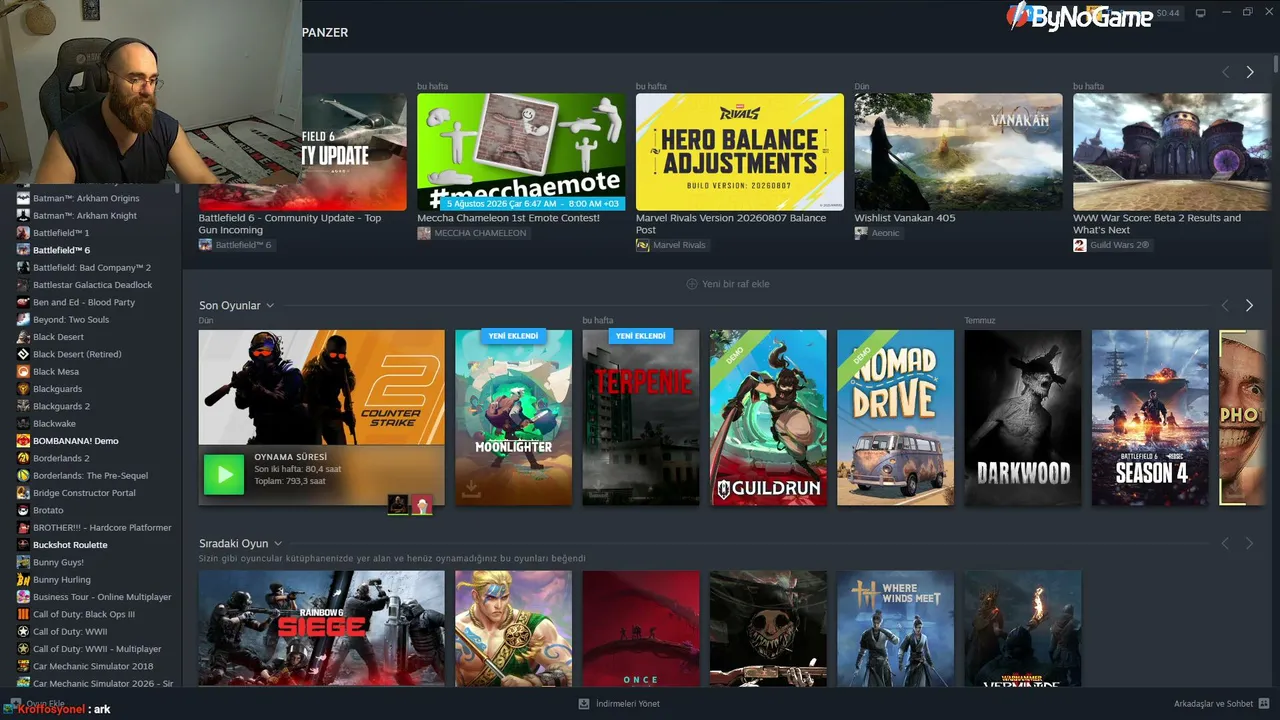This screenshot has width=1280, height=720.
Task: Click the Guild Wars 2 icon under the WvW news
Action: pos(1080,245)
